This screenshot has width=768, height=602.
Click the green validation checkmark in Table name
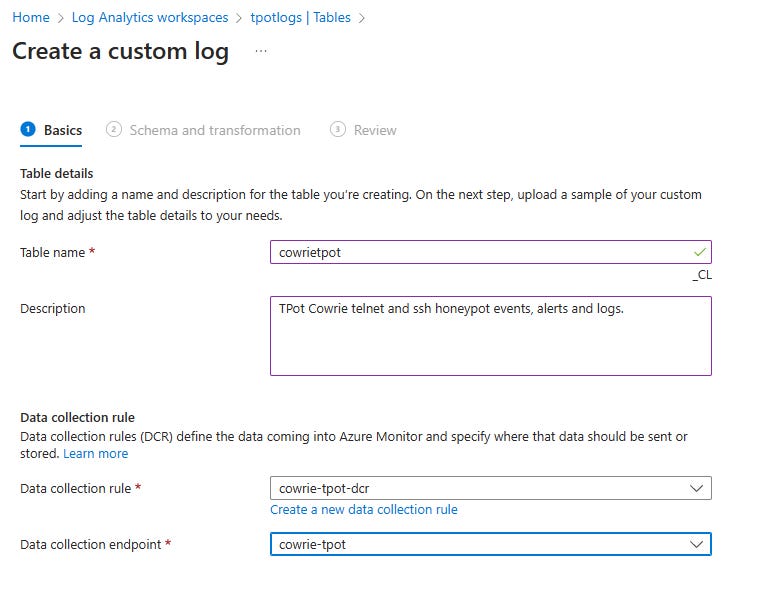pyautogui.click(x=699, y=252)
